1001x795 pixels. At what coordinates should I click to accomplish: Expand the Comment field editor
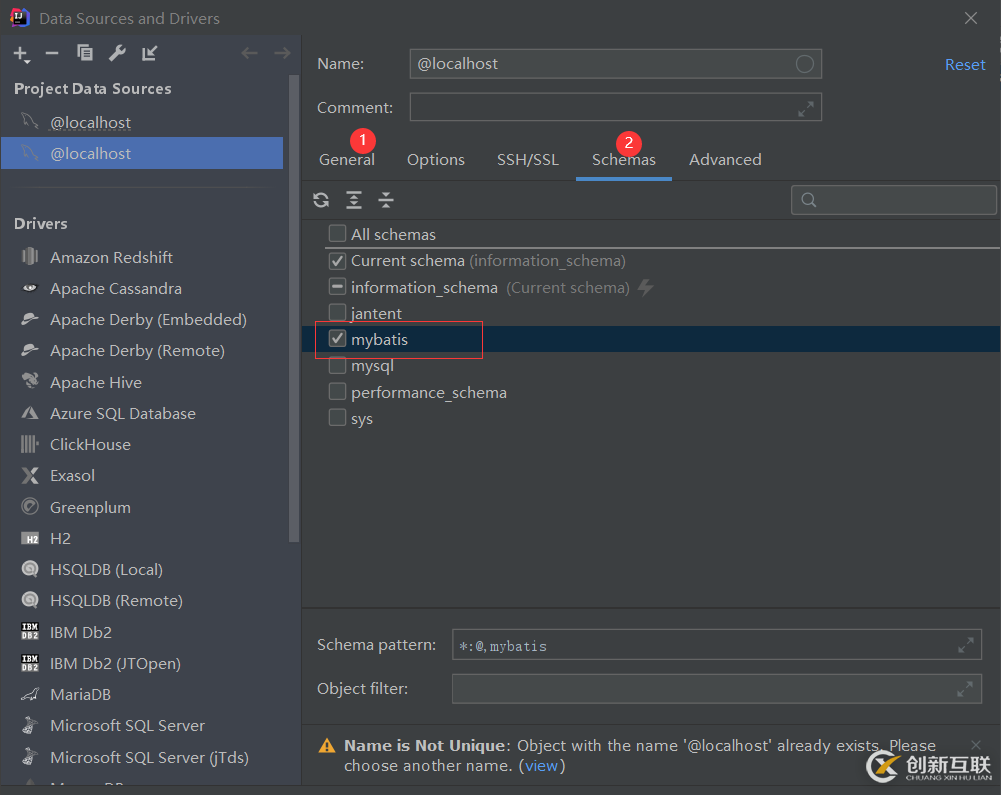pyautogui.click(x=806, y=109)
